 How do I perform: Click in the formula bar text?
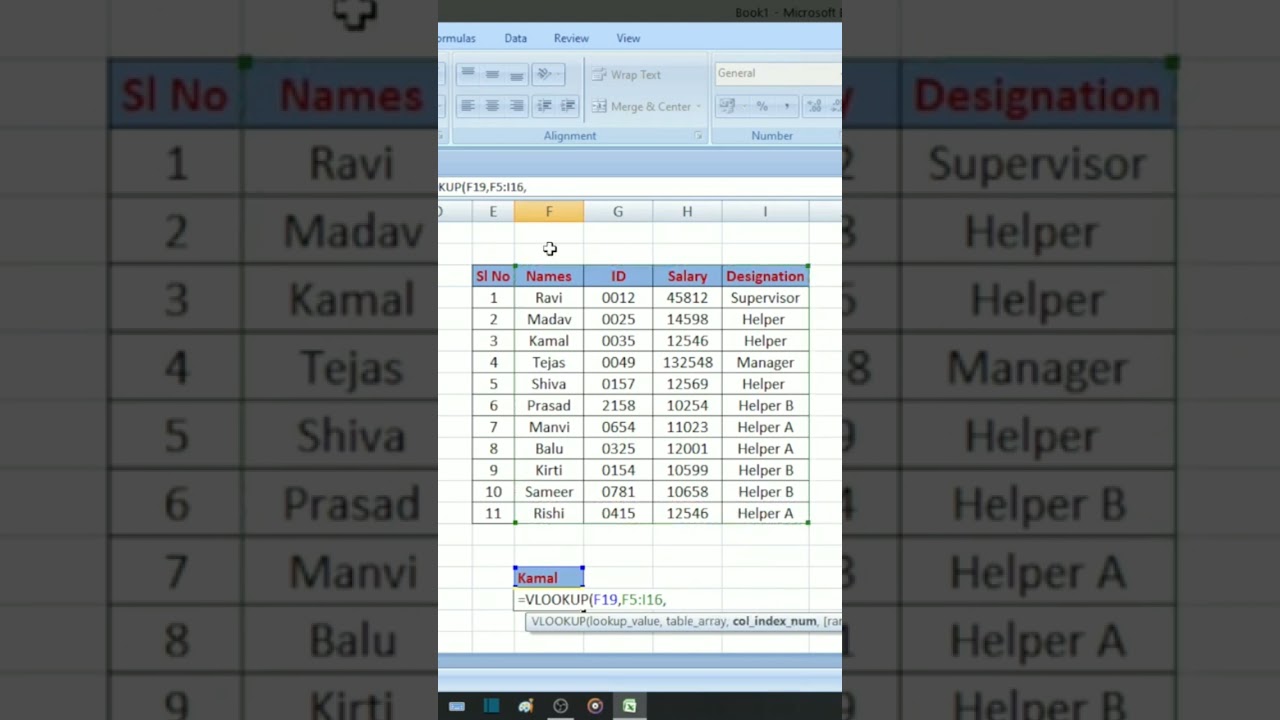(x=482, y=187)
